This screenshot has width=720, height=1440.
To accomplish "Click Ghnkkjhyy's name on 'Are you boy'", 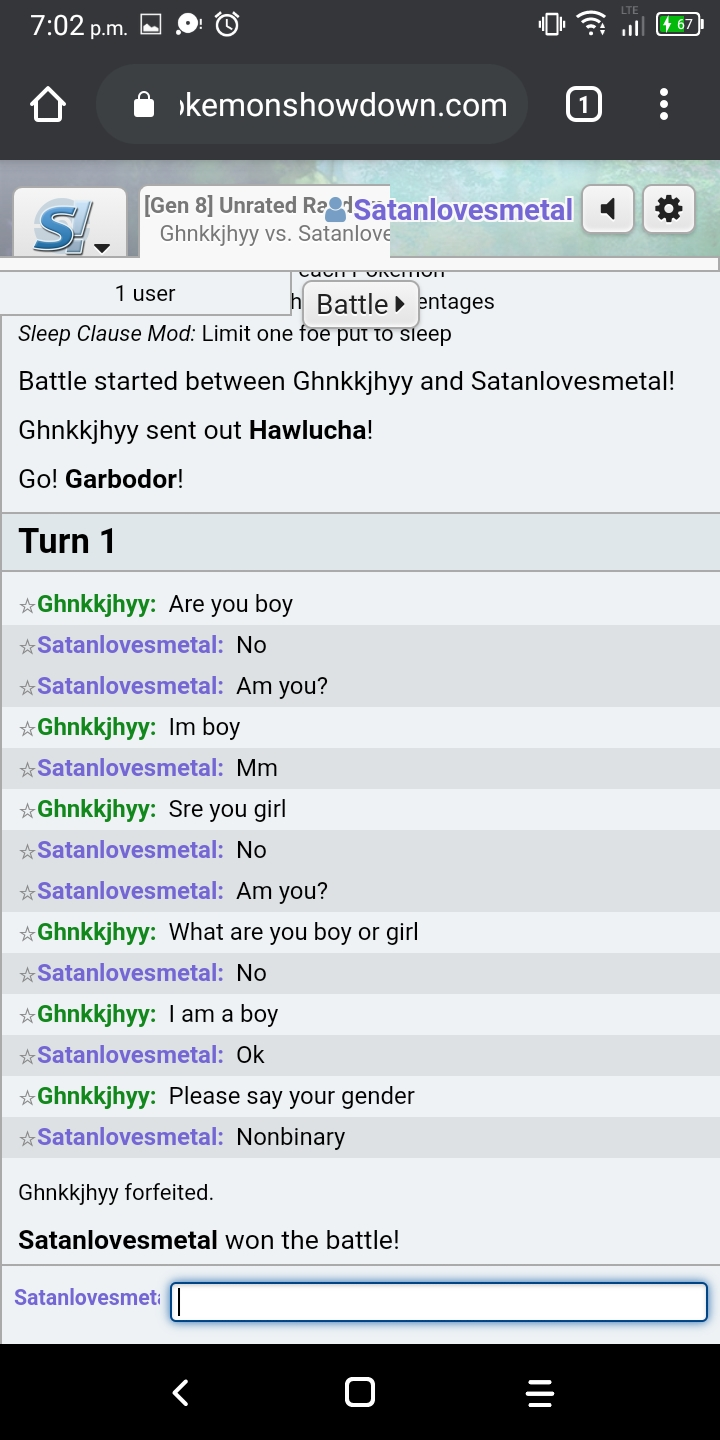I will tap(96, 604).
